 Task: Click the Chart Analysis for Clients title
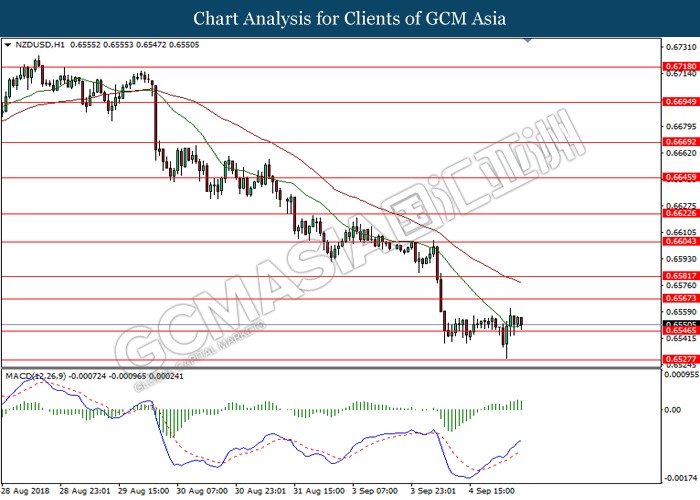(x=350, y=19)
